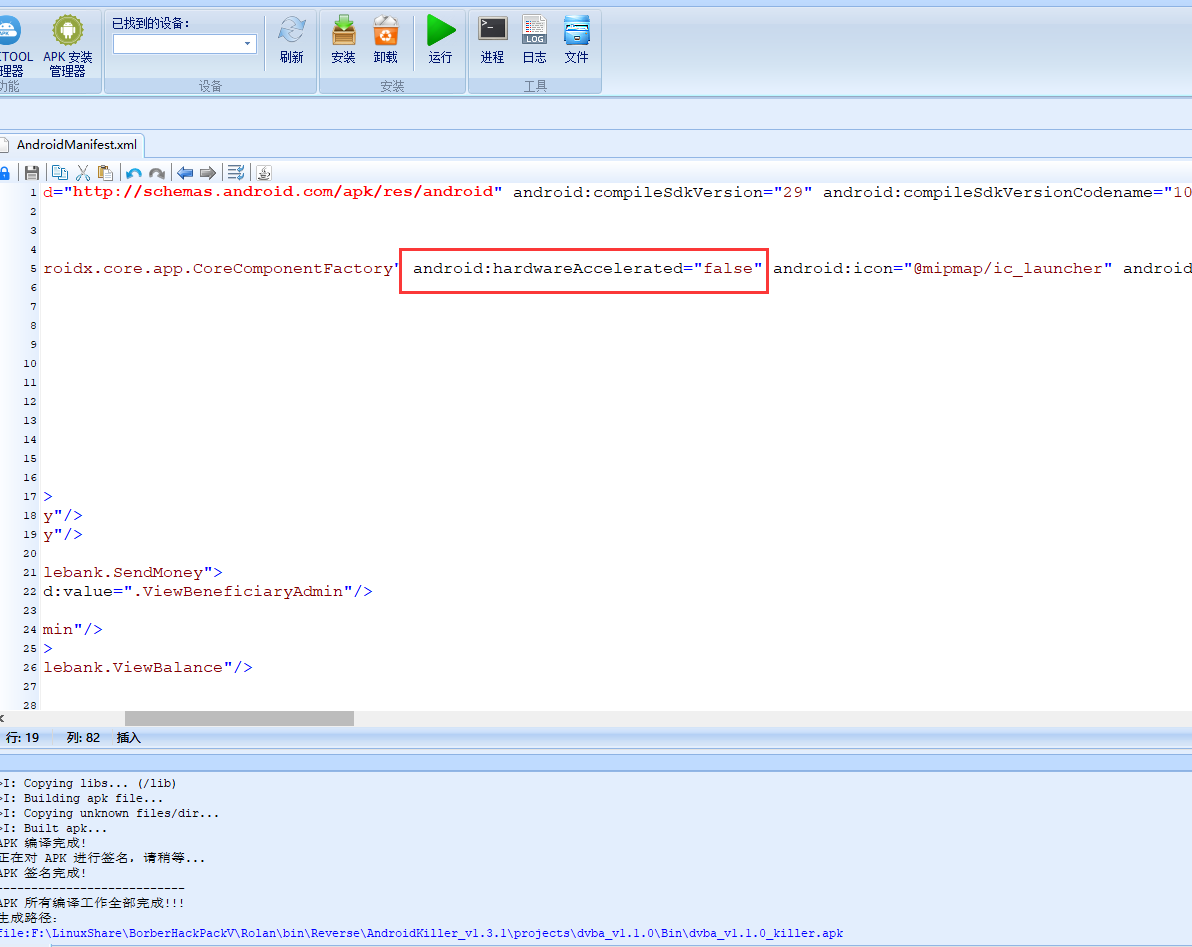
Task: Click the 列: 82 status bar entry
Action: pos(83,737)
